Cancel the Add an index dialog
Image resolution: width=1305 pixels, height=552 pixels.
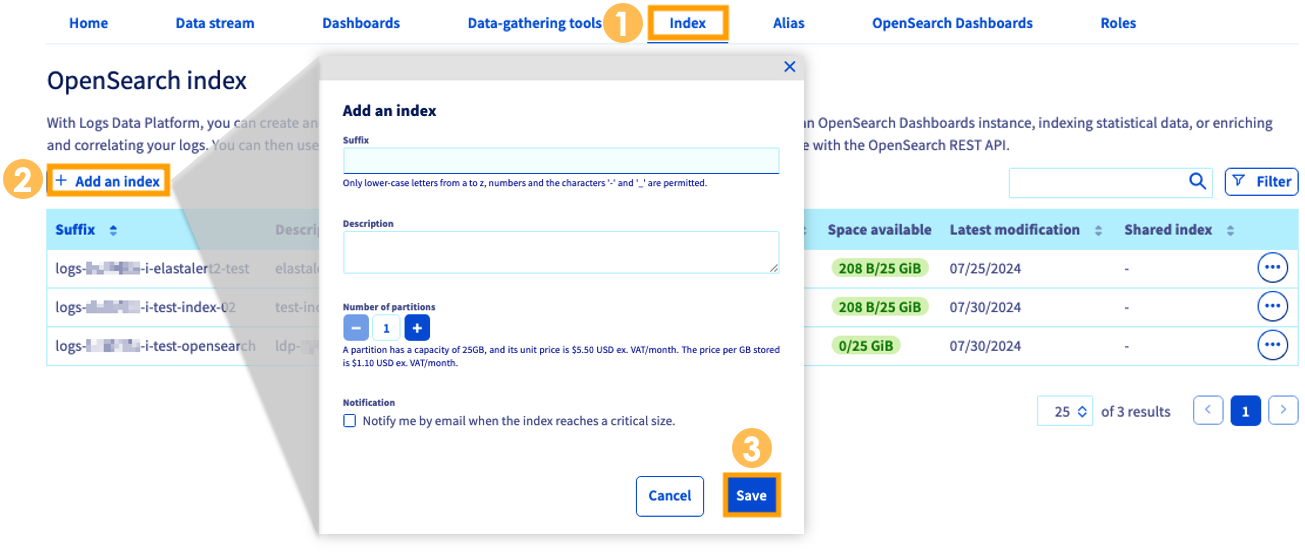coord(670,496)
